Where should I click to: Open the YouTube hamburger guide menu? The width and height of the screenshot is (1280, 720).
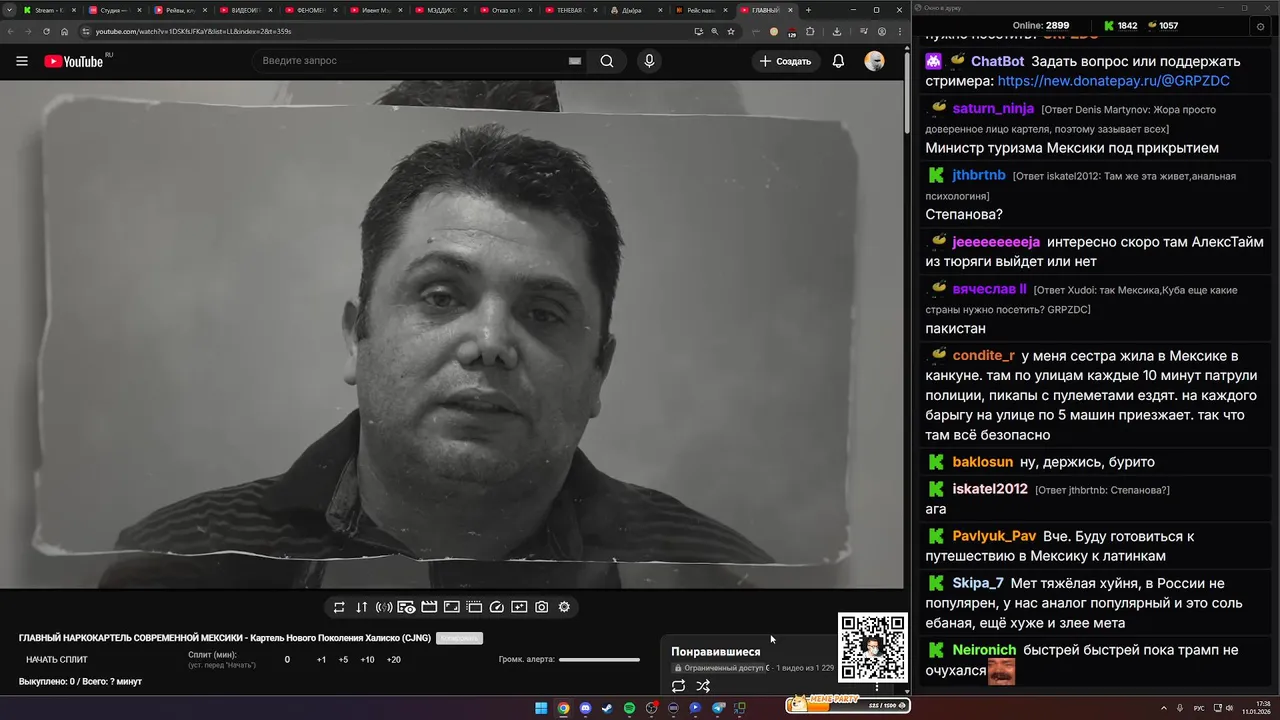coord(22,61)
